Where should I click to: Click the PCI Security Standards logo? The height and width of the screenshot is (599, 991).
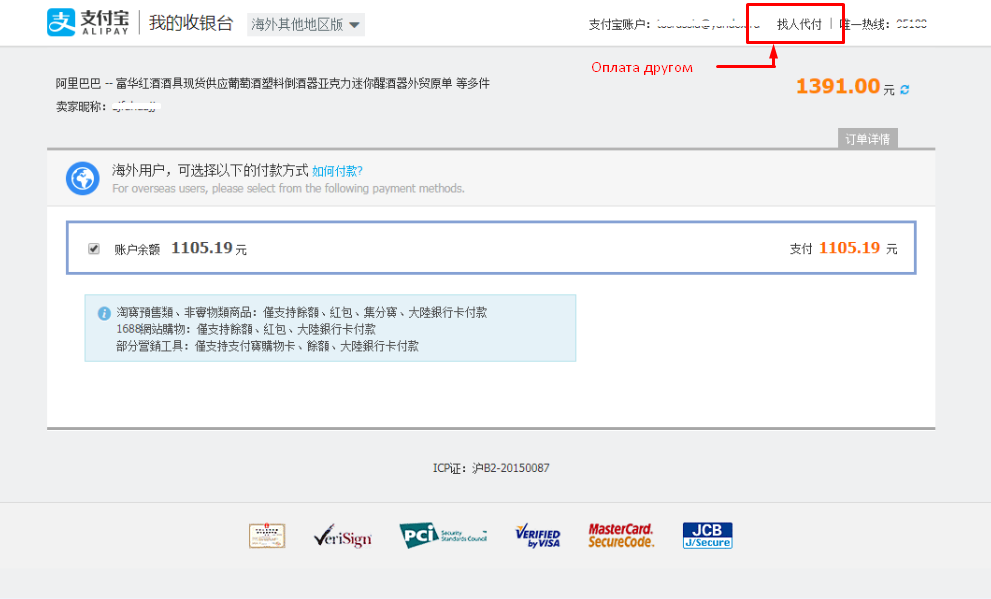443,535
